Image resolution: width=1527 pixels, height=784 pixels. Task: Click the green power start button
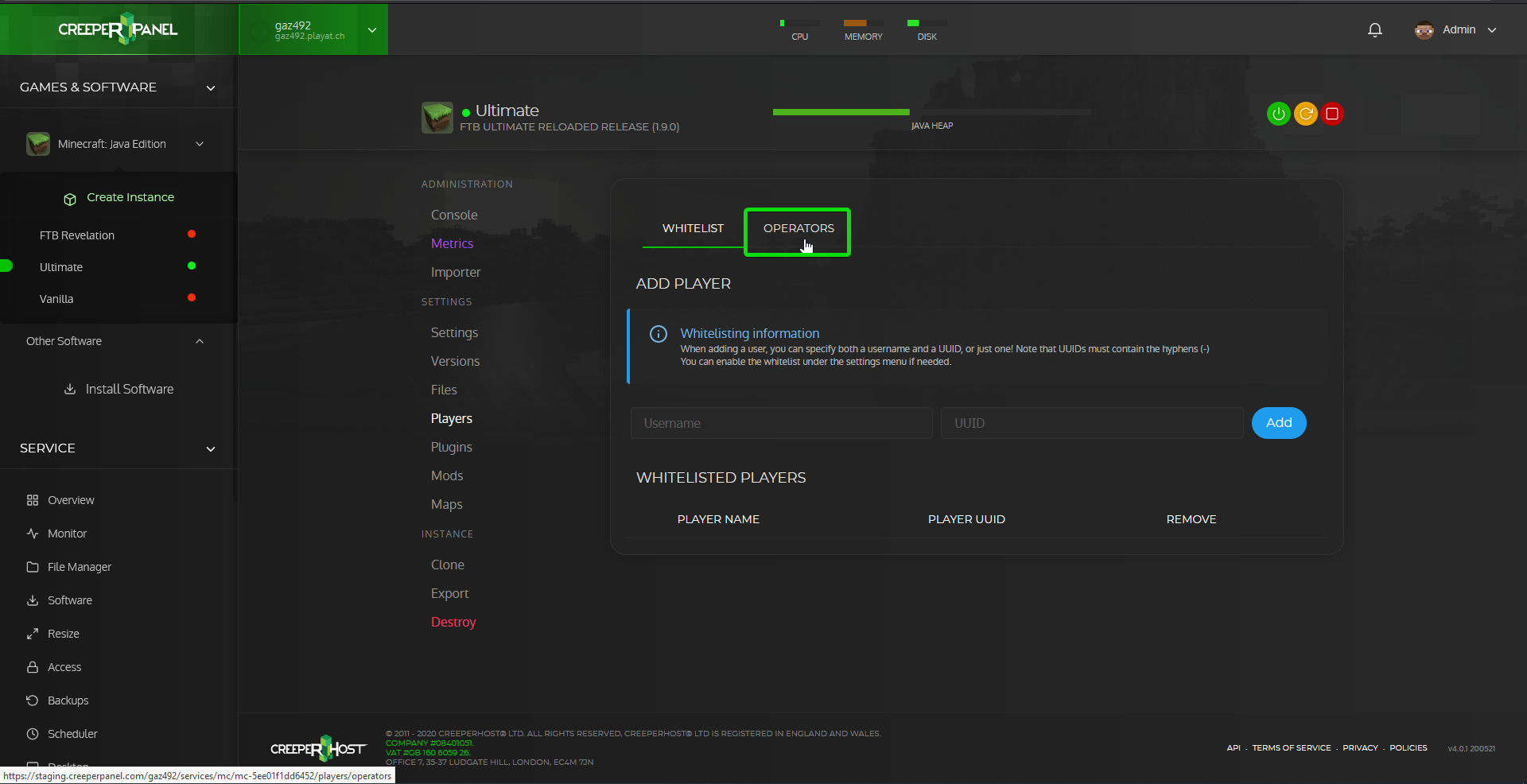1278,114
